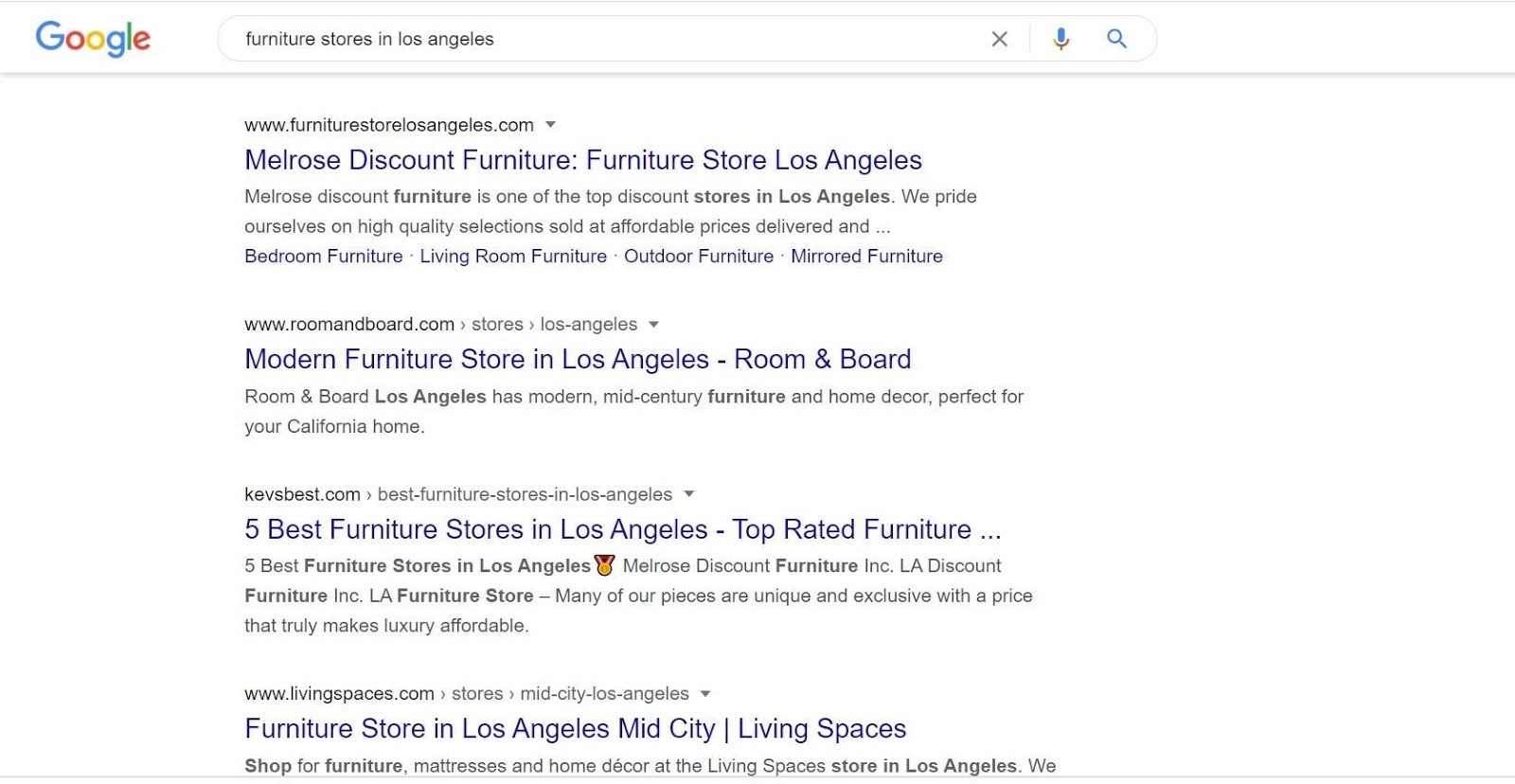Click the Google logo to return home

92,39
